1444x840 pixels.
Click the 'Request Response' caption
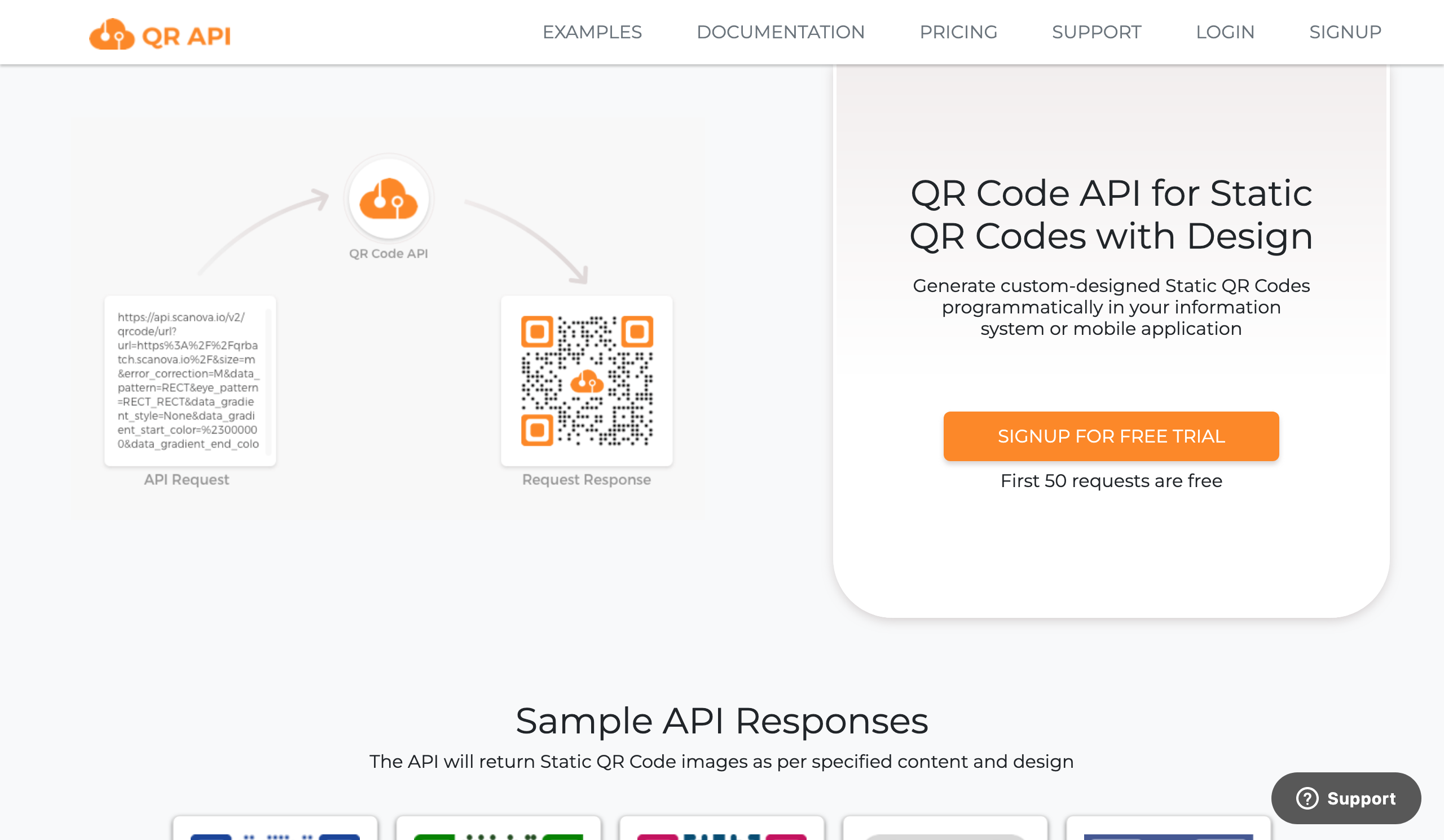pos(586,480)
